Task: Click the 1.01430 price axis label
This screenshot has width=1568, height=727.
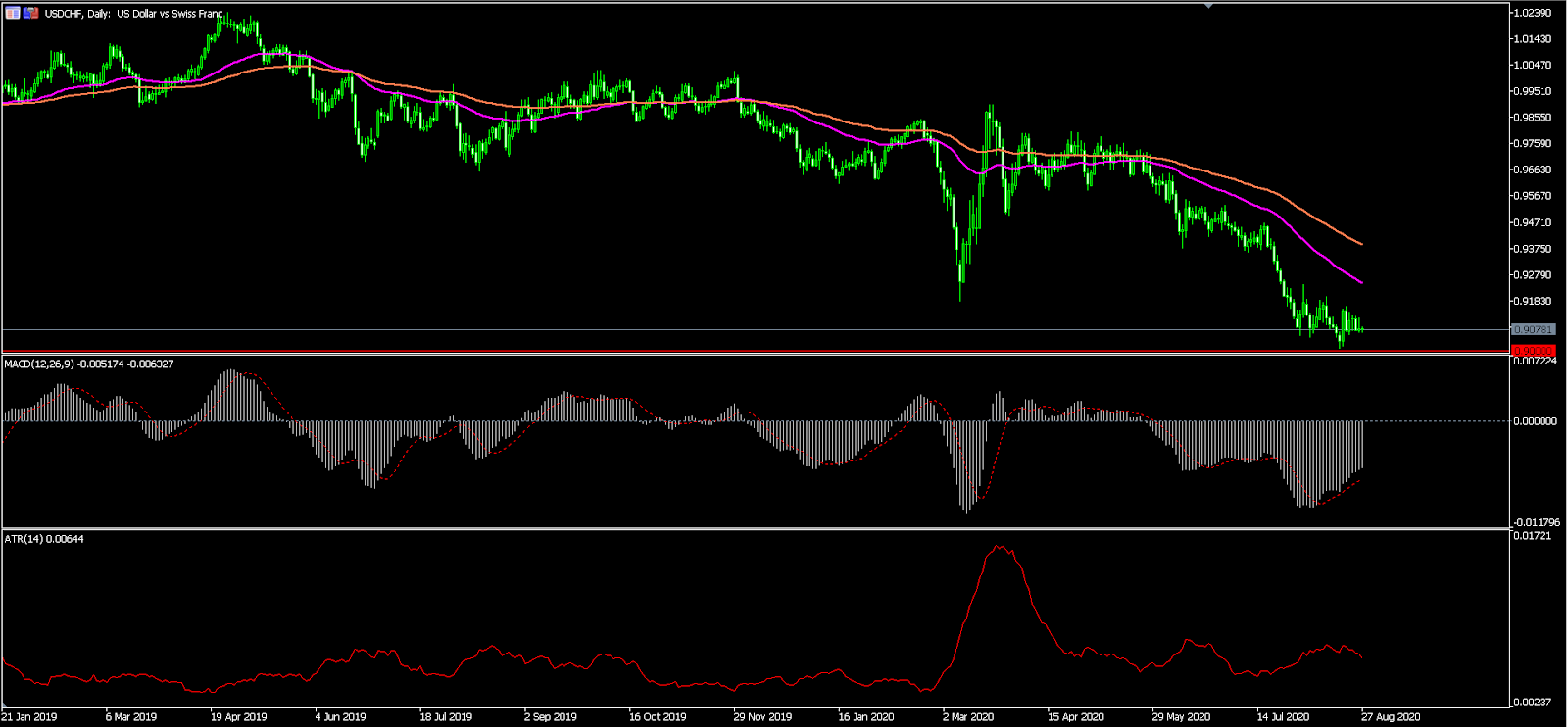Action: click(x=1534, y=39)
